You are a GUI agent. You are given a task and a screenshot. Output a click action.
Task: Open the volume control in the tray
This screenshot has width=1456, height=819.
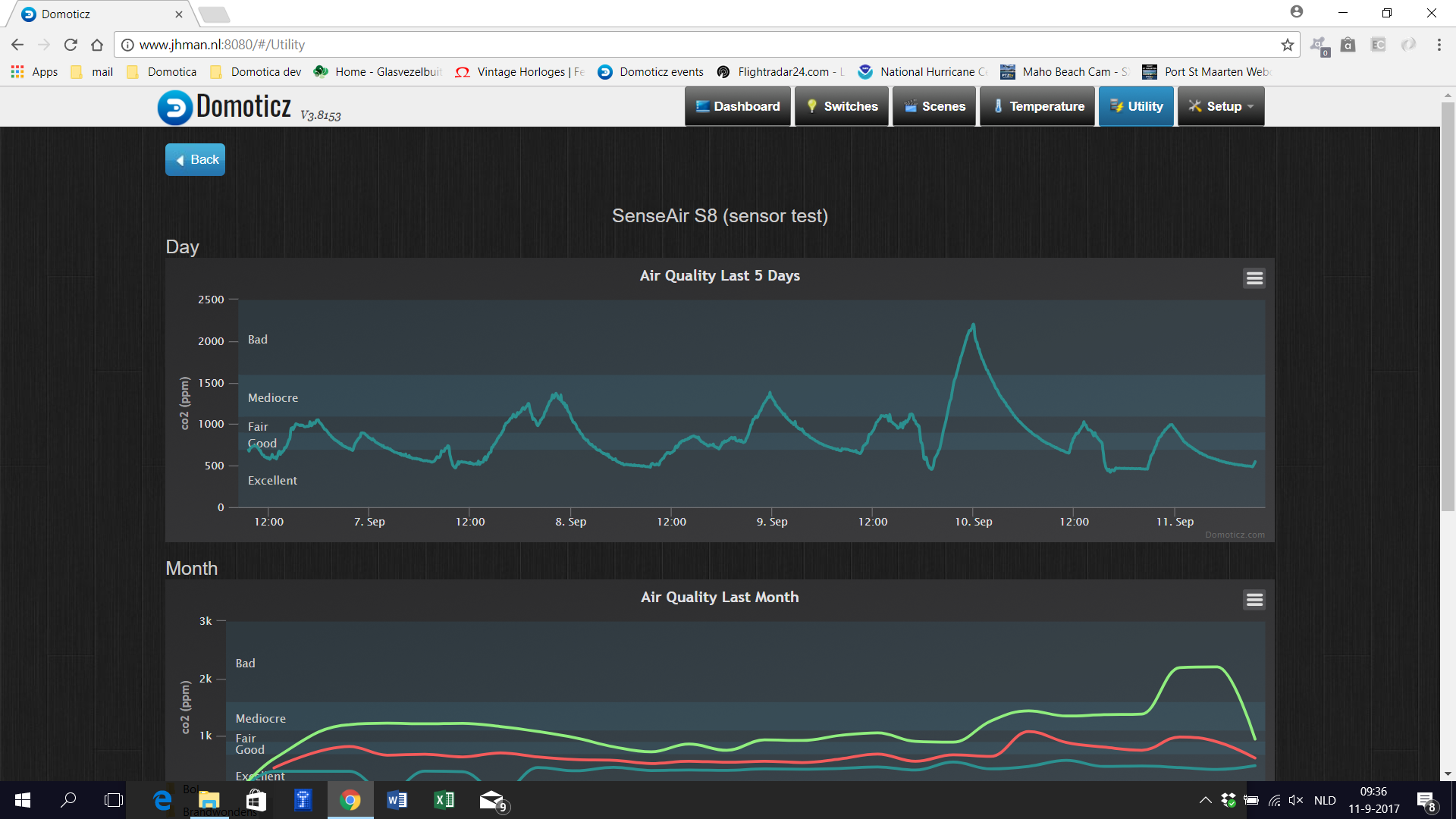(1296, 800)
